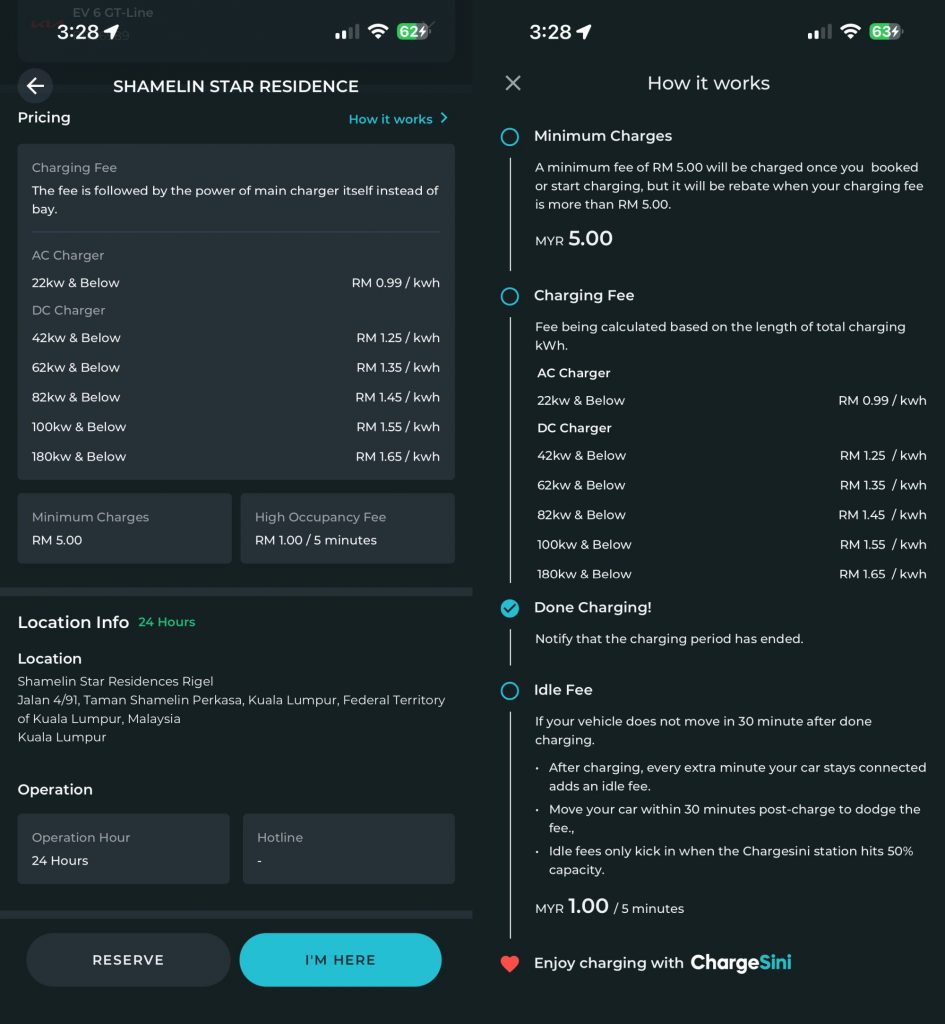Tap the Operation Hour 24 Hours card
Image resolution: width=945 pixels, height=1024 pixels.
click(x=124, y=848)
